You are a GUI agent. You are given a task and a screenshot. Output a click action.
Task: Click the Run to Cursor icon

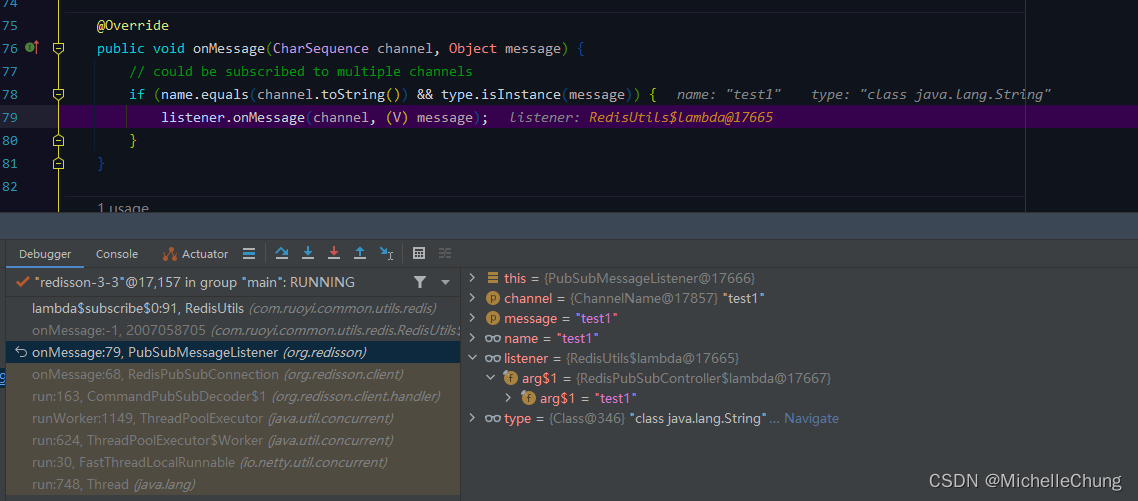point(386,253)
